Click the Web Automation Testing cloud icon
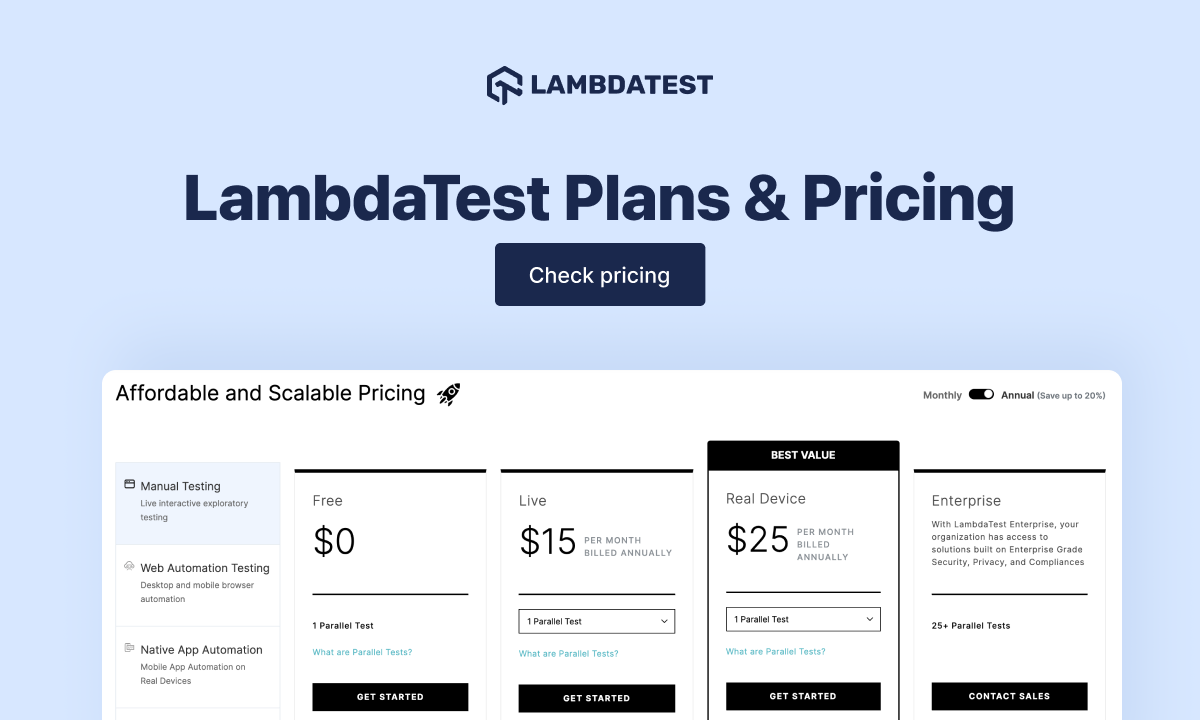The width and height of the screenshot is (1200, 720). click(x=129, y=566)
